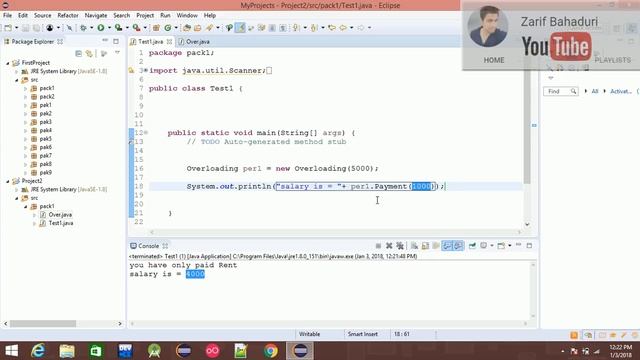Open the Source menu

tap(42, 15)
